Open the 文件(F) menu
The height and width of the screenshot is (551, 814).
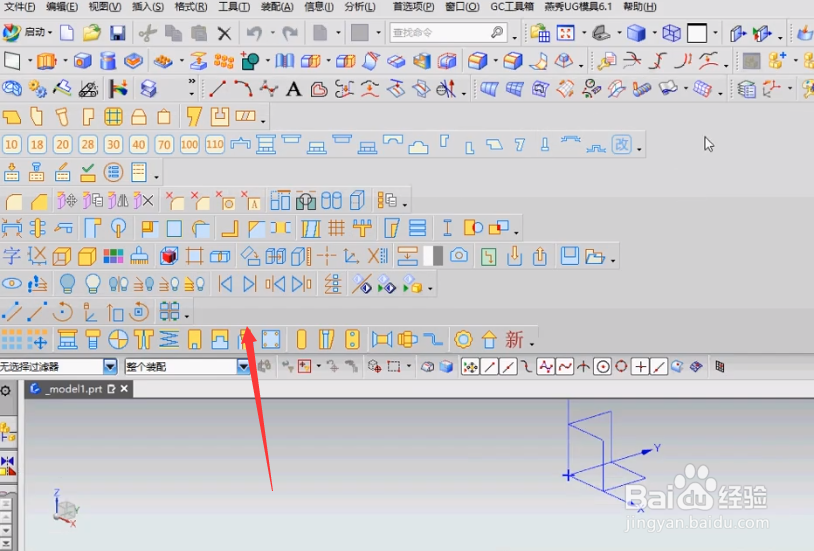(20, 7)
